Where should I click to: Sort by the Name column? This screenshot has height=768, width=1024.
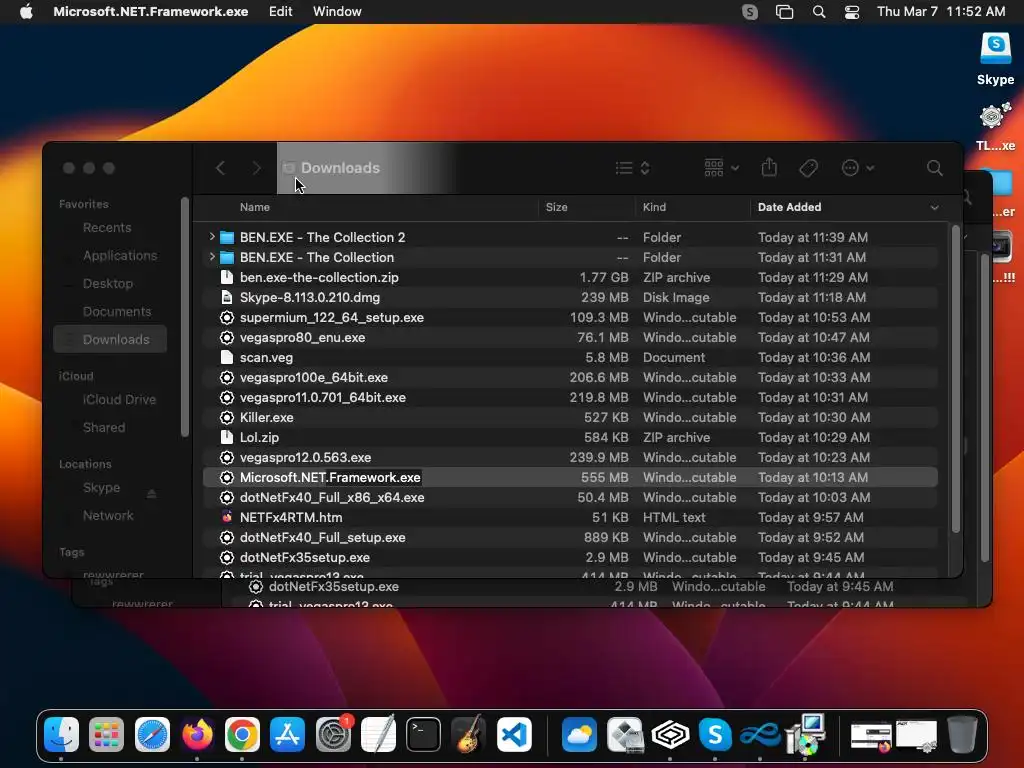255,207
